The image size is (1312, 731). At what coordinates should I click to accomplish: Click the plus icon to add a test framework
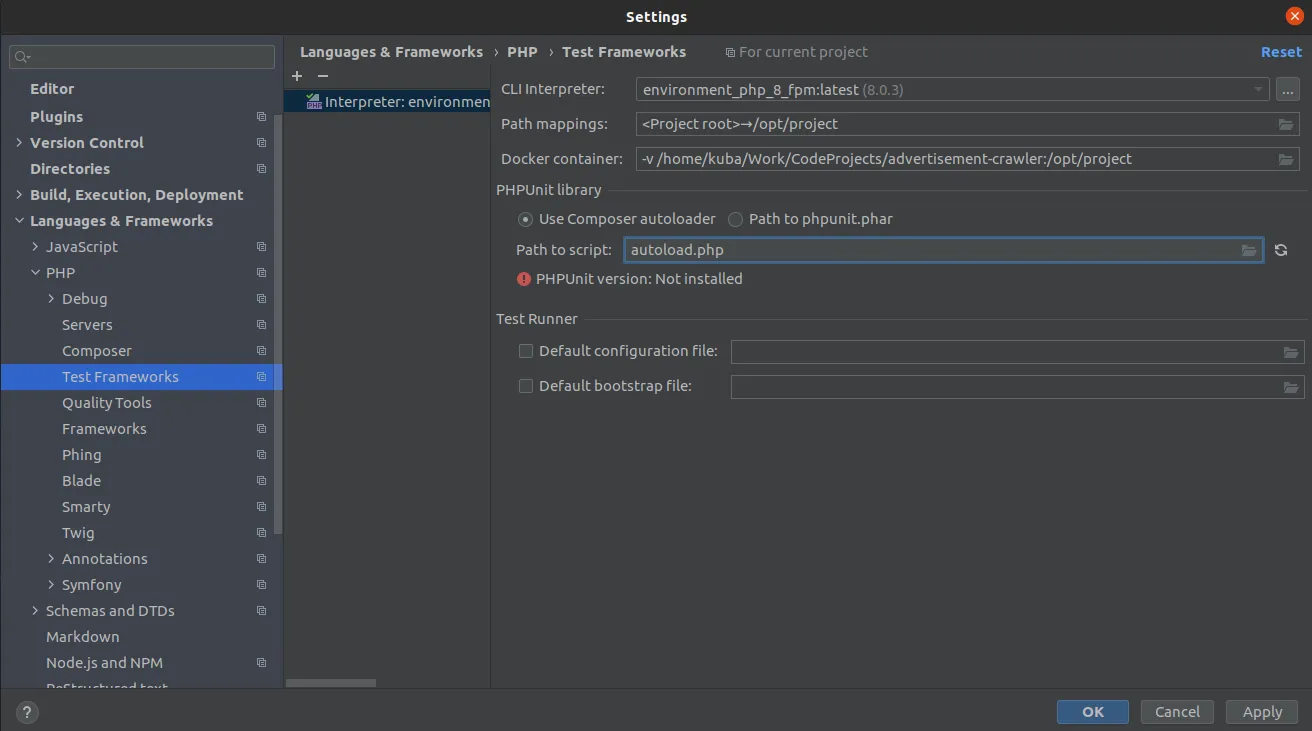click(297, 76)
